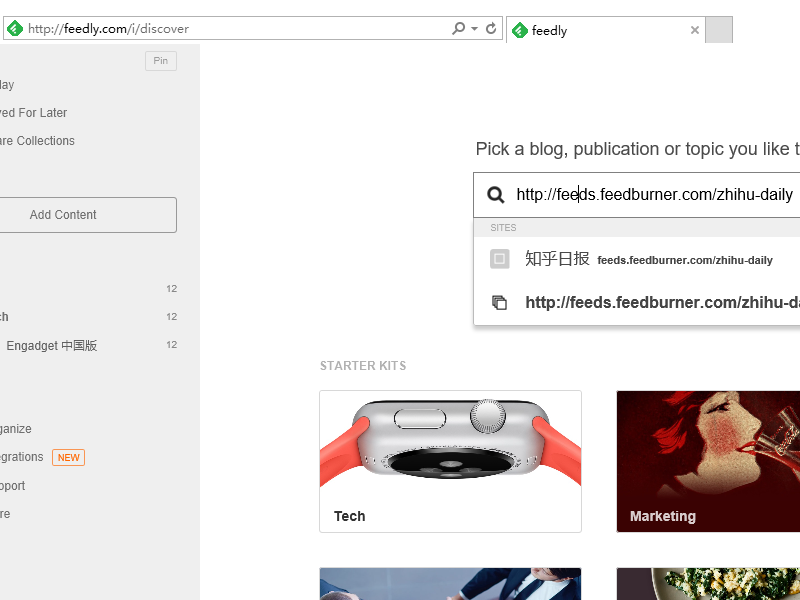Viewport: 800px width, 600px height.
Task: Select the 知乎日报 feed suggestion
Action: [x=650, y=259]
